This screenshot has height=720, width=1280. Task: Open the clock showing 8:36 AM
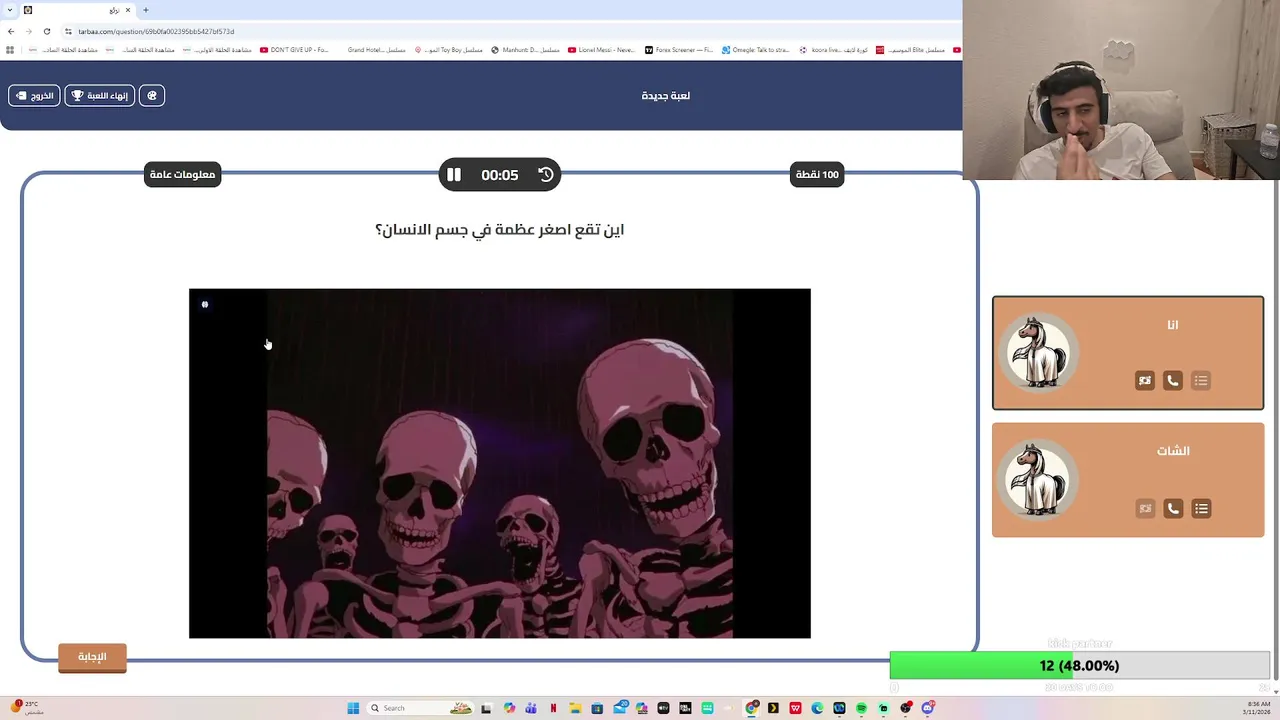[1256, 708]
